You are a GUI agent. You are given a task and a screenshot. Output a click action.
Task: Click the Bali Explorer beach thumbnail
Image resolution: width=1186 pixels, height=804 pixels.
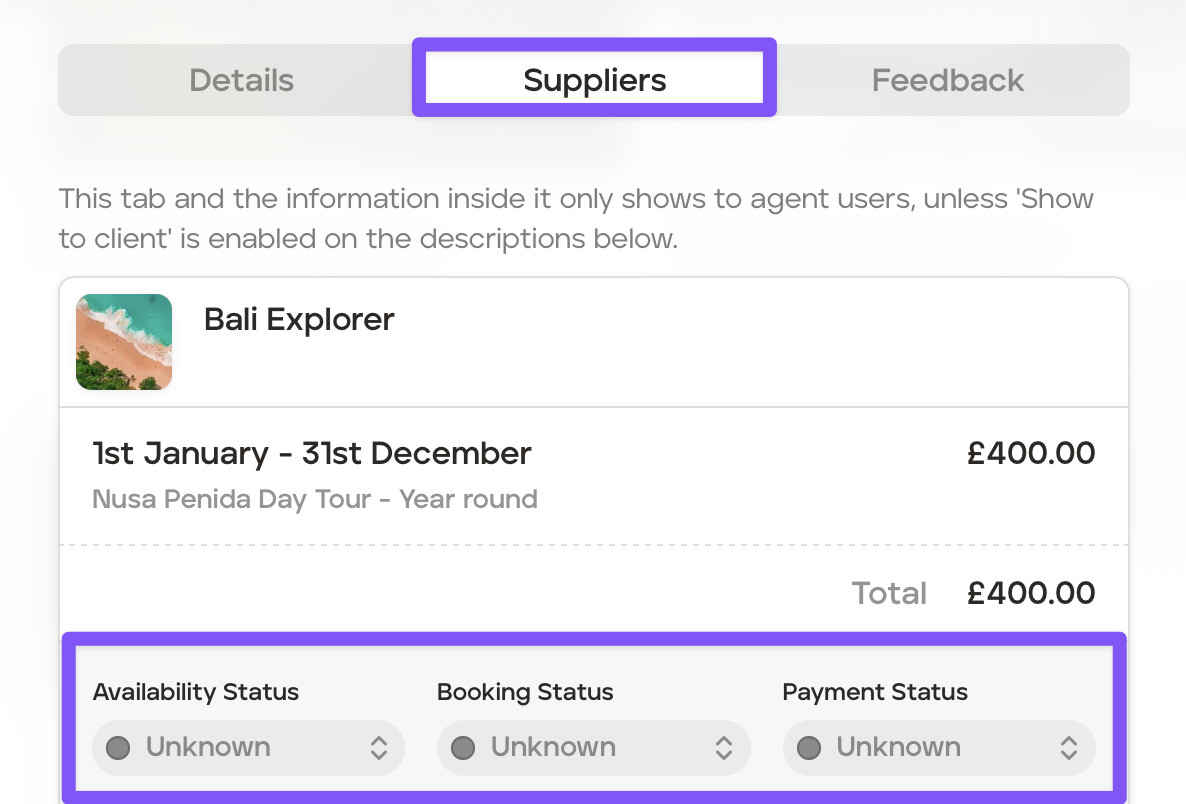pyautogui.click(x=124, y=342)
